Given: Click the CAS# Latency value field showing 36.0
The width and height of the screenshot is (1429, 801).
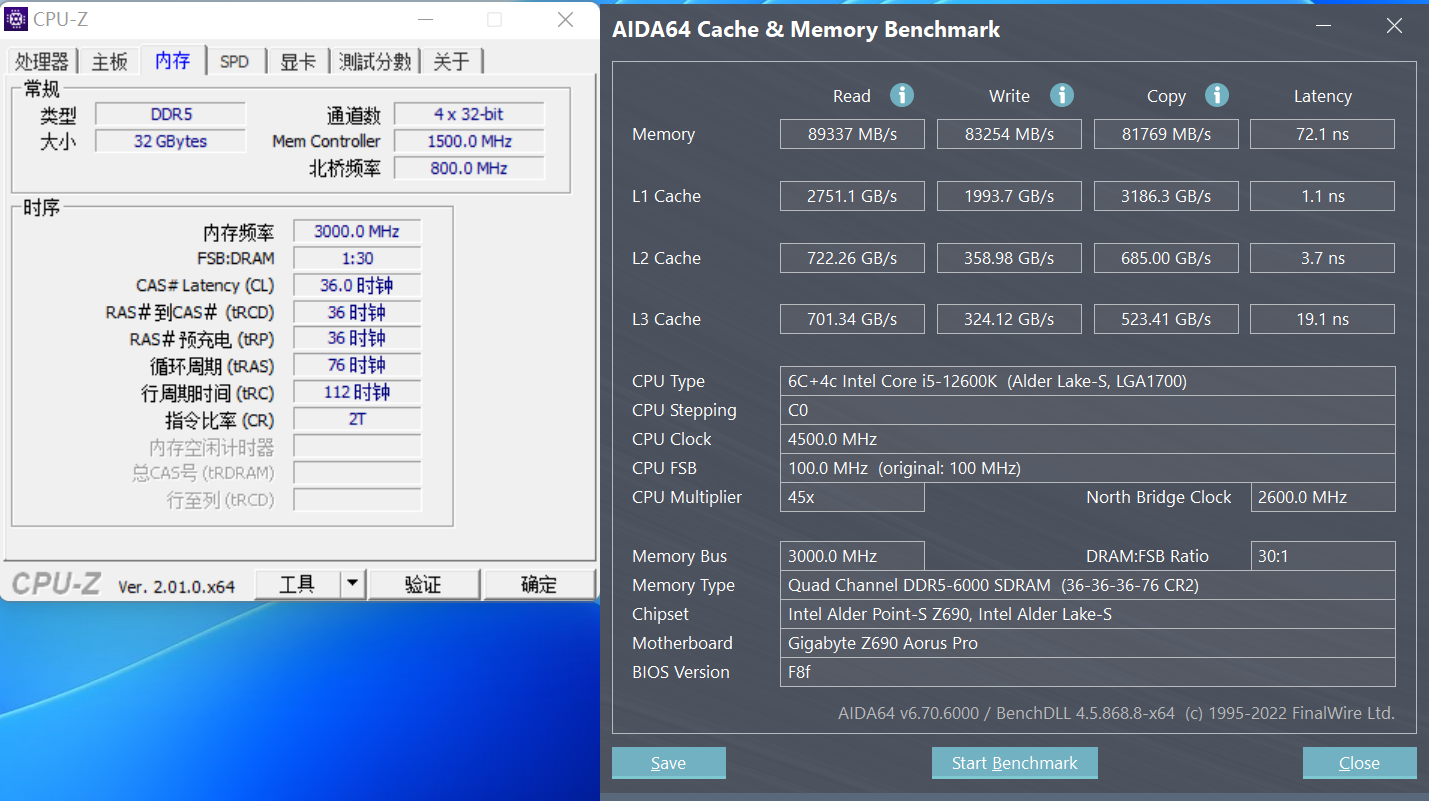Looking at the screenshot, I should pos(356,284).
